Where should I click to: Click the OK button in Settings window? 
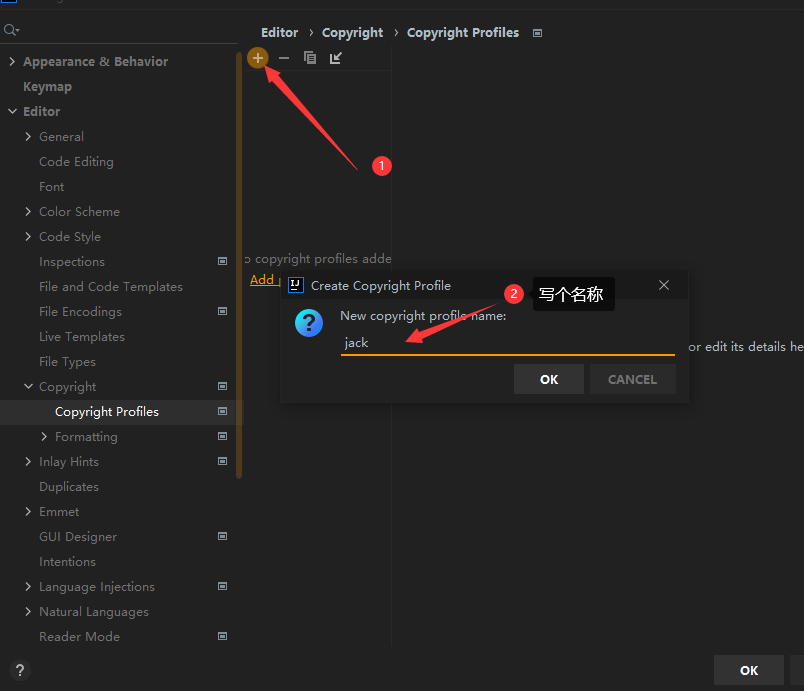point(749,670)
